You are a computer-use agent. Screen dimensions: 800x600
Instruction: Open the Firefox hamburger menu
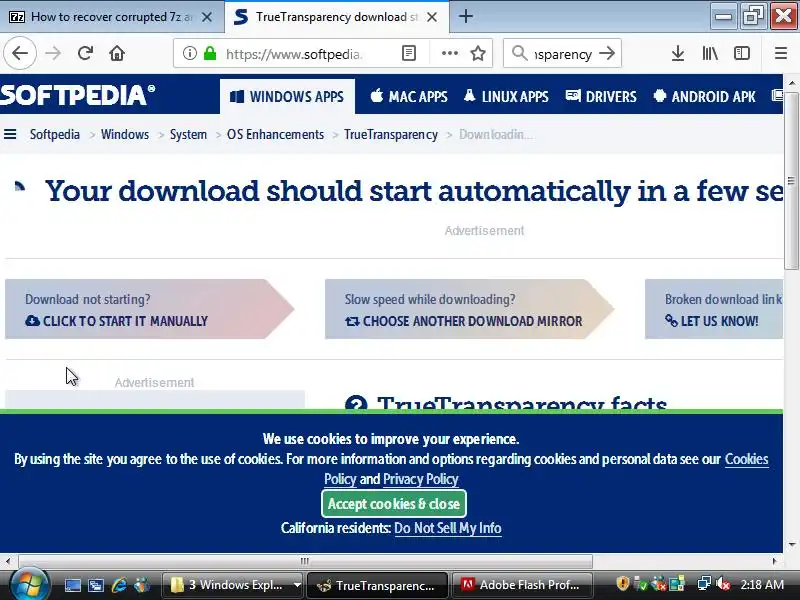coord(781,53)
